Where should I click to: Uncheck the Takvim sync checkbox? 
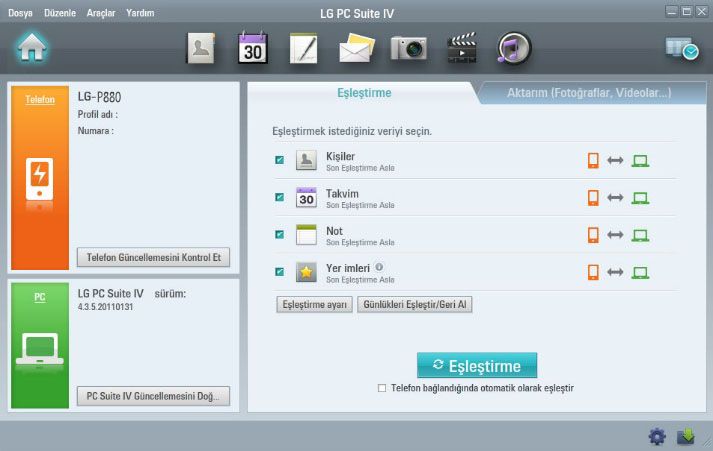(x=279, y=197)
